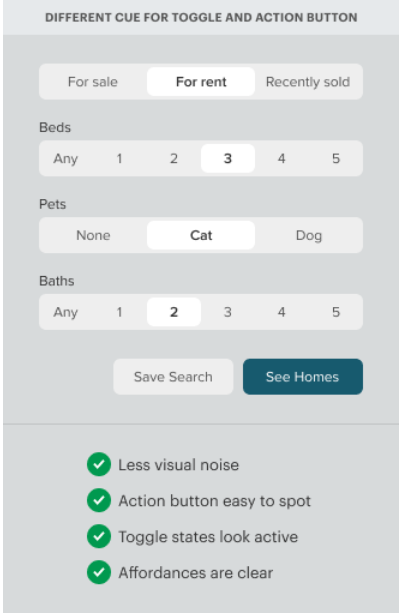Select 4 in the Beds selector

point(281,158)
